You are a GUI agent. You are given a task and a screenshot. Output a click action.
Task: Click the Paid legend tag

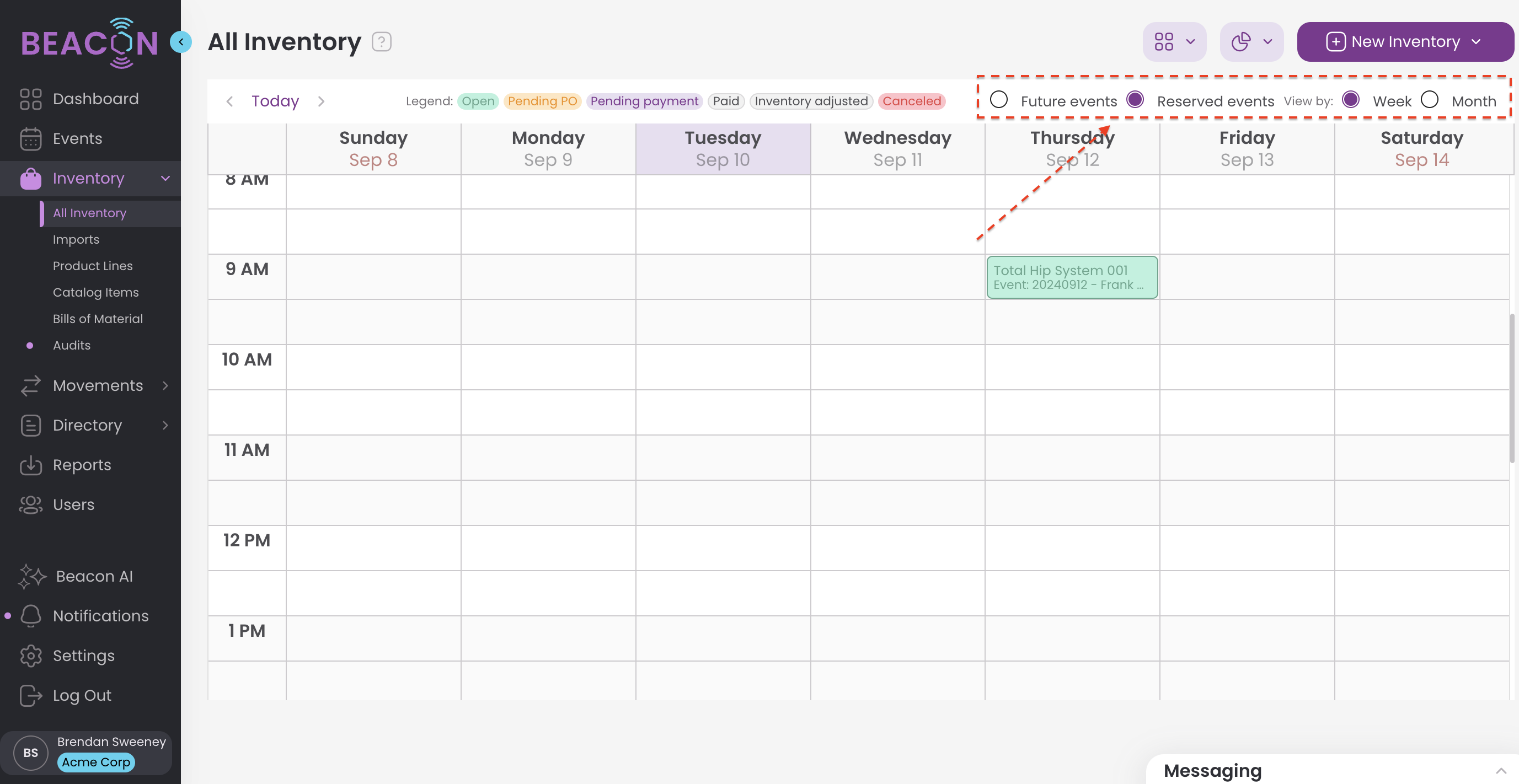pyautogui.click(x=726, y=101)
